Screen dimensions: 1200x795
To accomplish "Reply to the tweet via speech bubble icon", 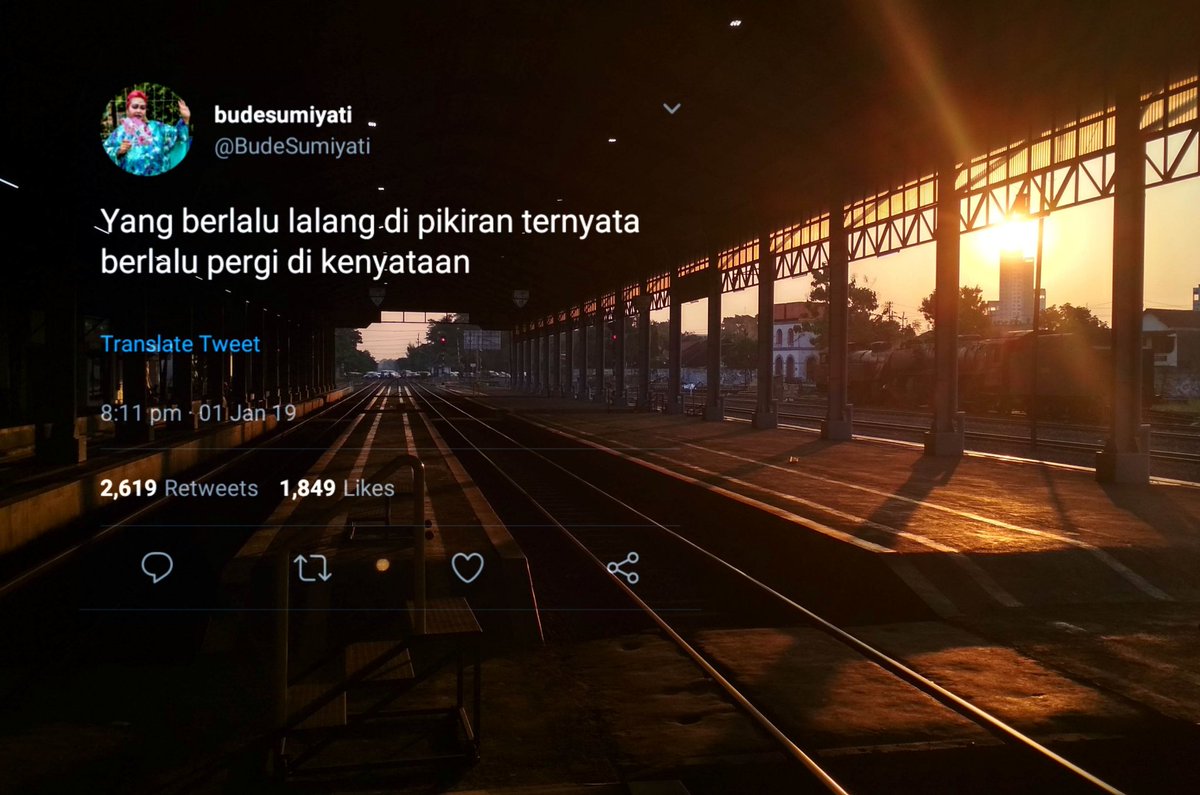I will coord(157,568).
